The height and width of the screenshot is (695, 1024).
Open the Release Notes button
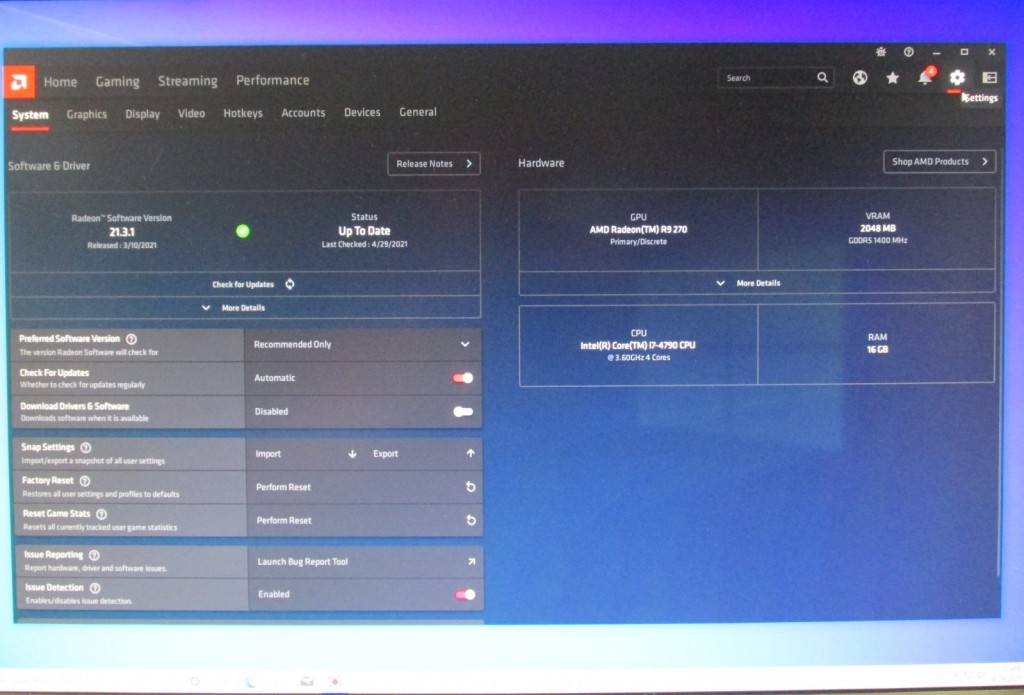click(434, 164)
